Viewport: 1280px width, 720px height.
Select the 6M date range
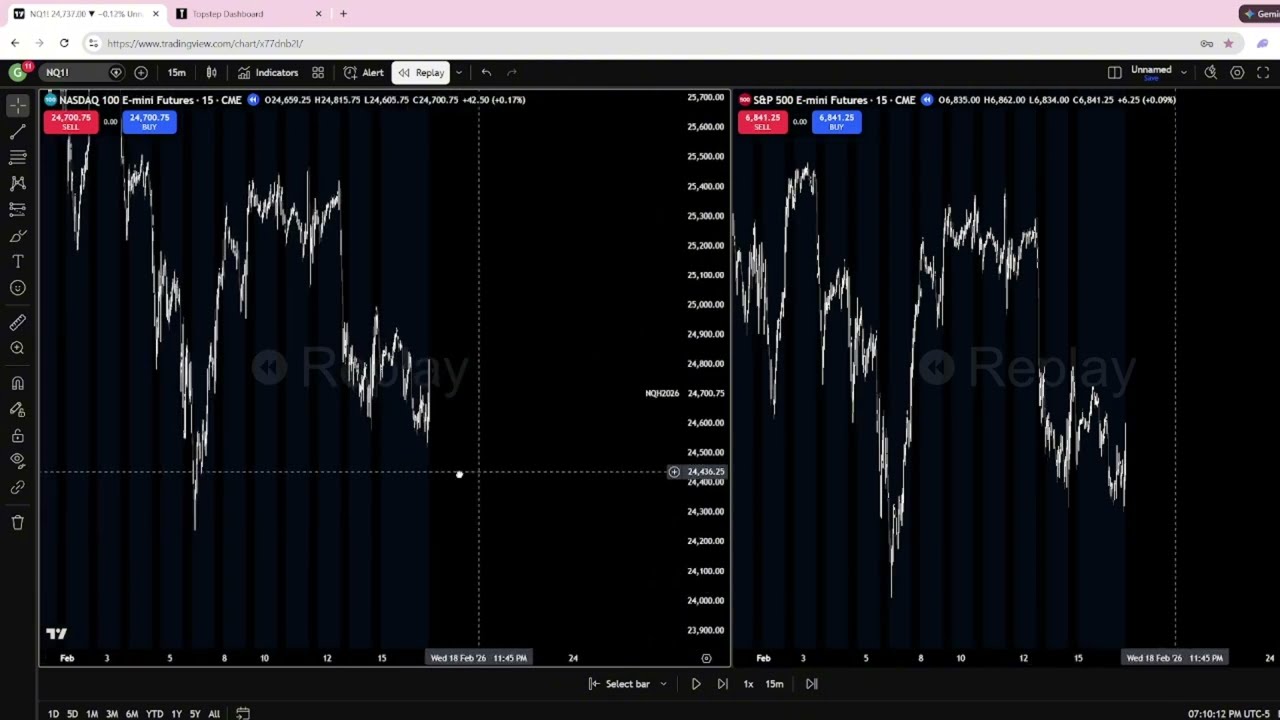tap(132, 714)
